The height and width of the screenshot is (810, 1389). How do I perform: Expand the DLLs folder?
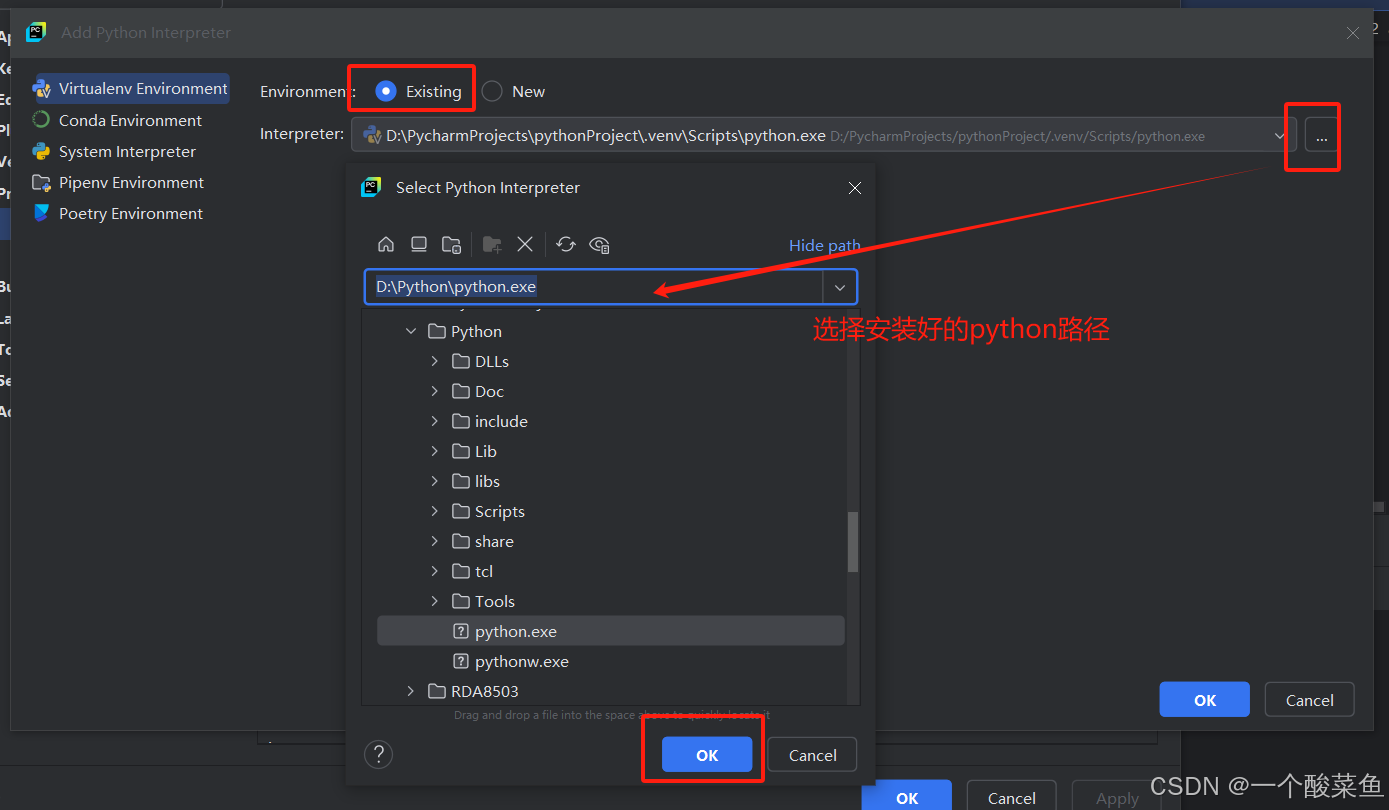tap(435, 361)
